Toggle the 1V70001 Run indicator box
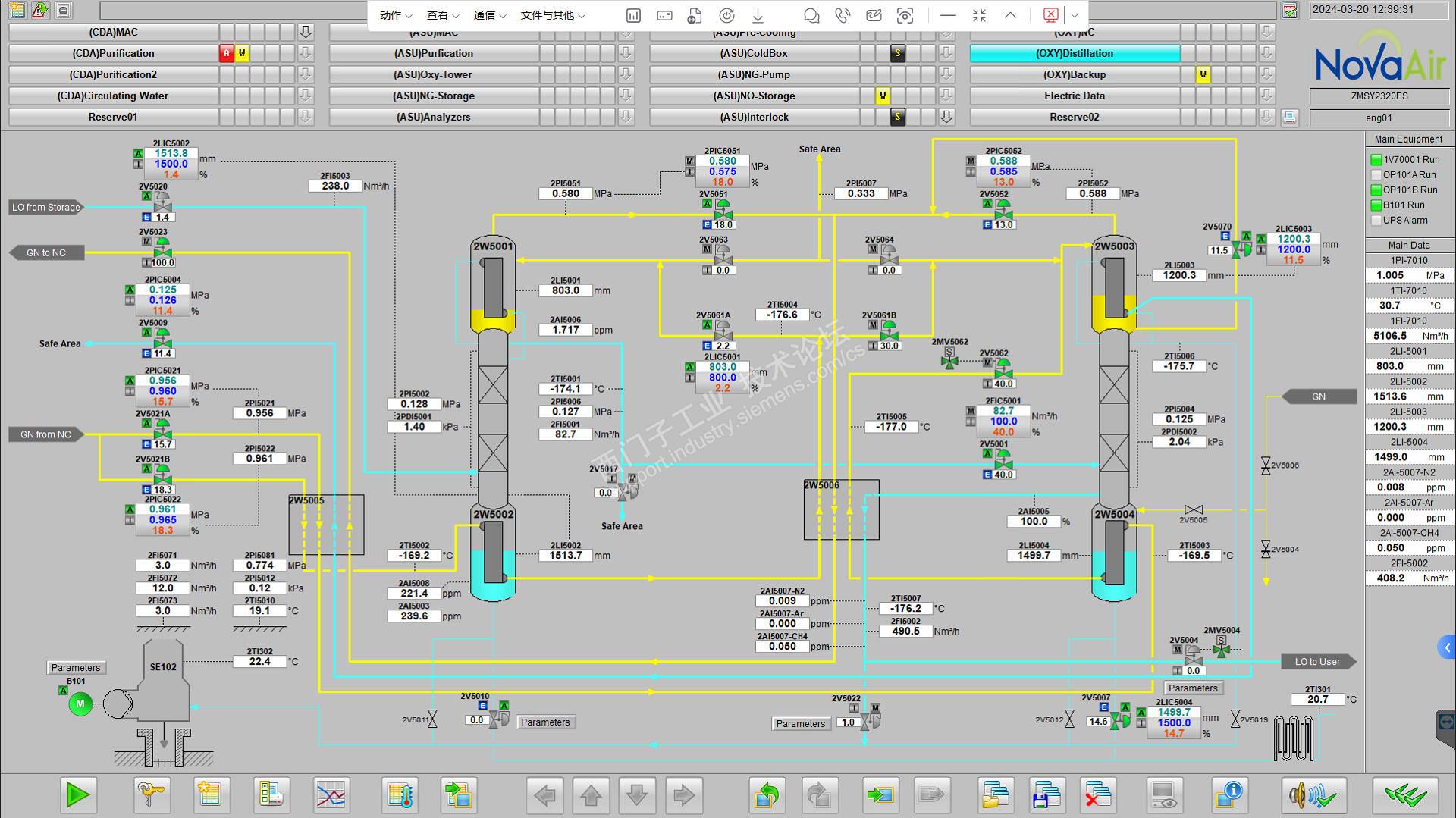This screenshot has height=818, width=1456. [x=1376, y=160]
